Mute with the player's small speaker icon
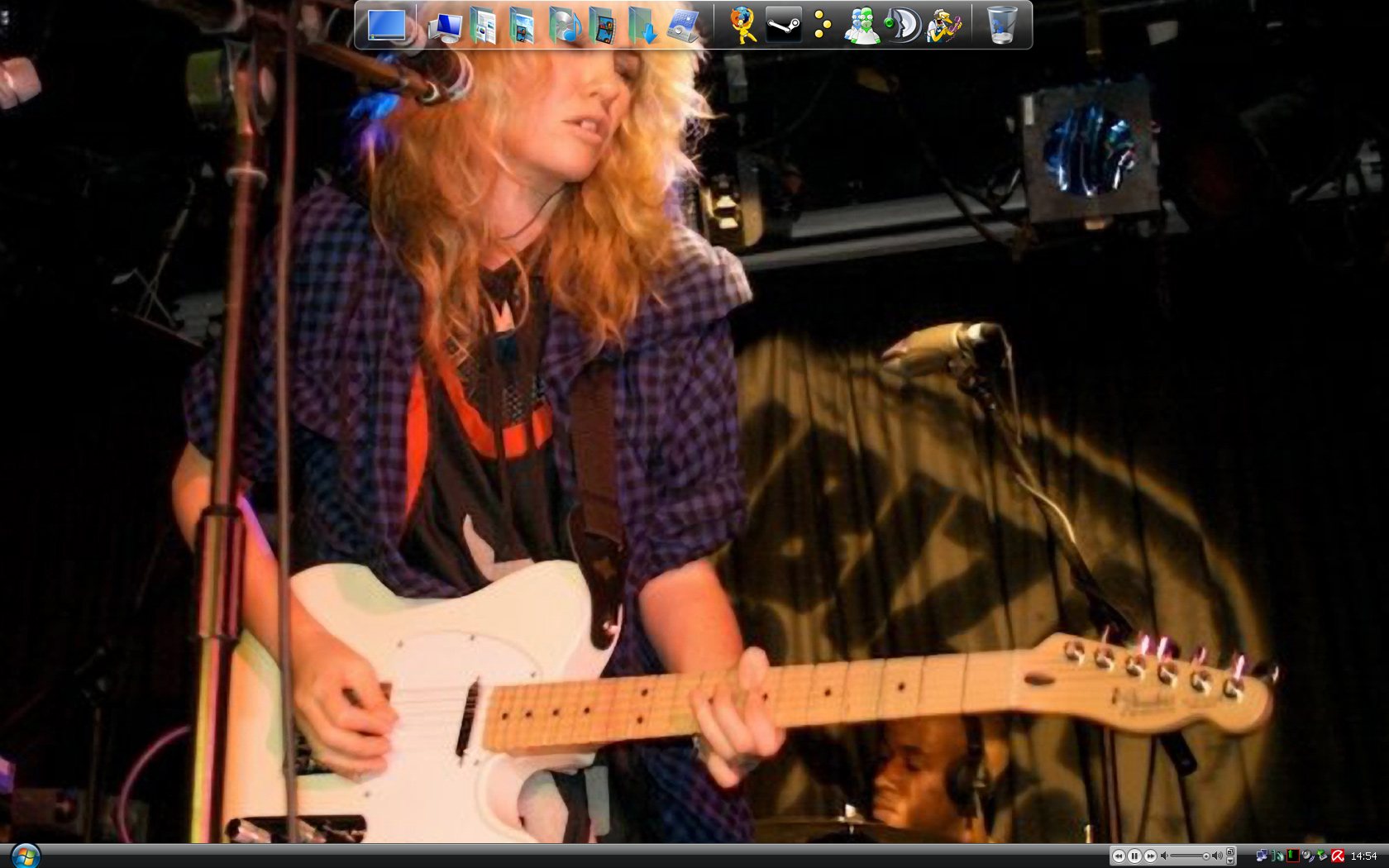This screenshot has width=1389, height=868. pos(1164,856)
